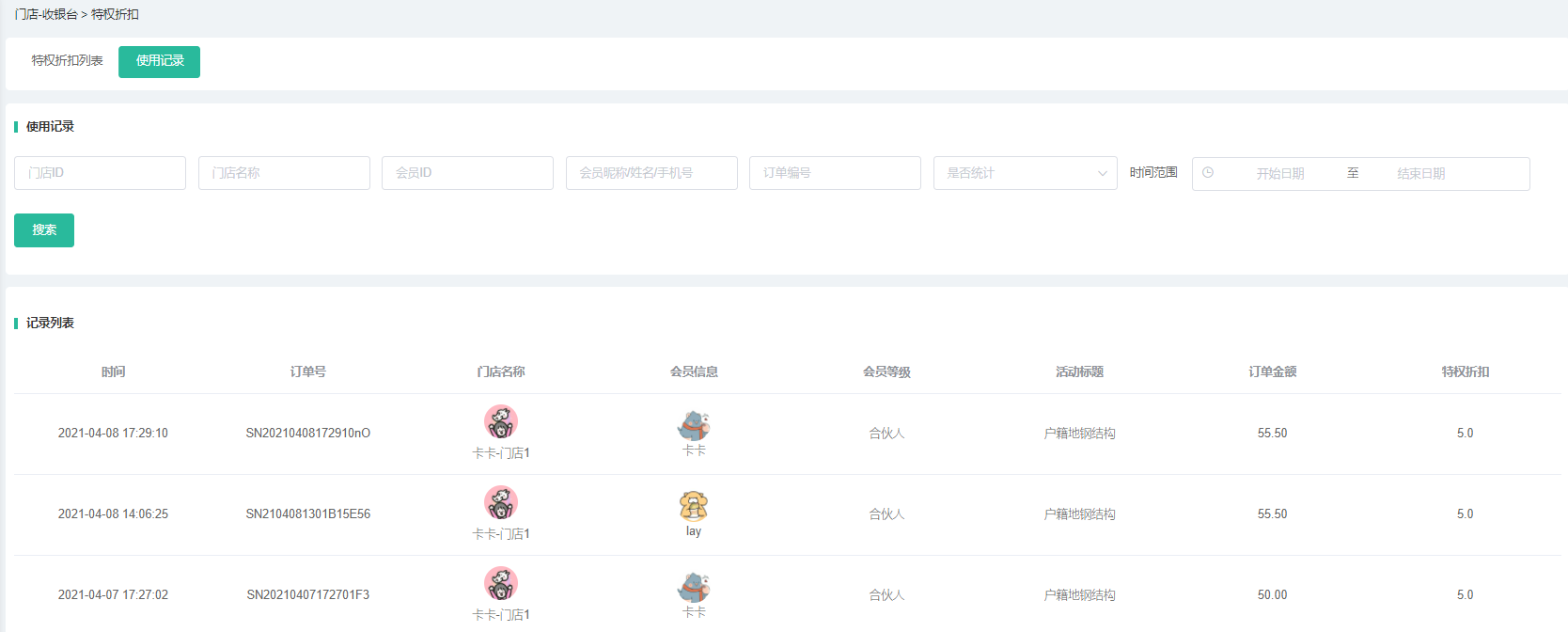The width and height of the screenshot is (1568, 632).
Task: Click the 活动标题 column header
Action: pyautogui.click(x=1079, y=372)
